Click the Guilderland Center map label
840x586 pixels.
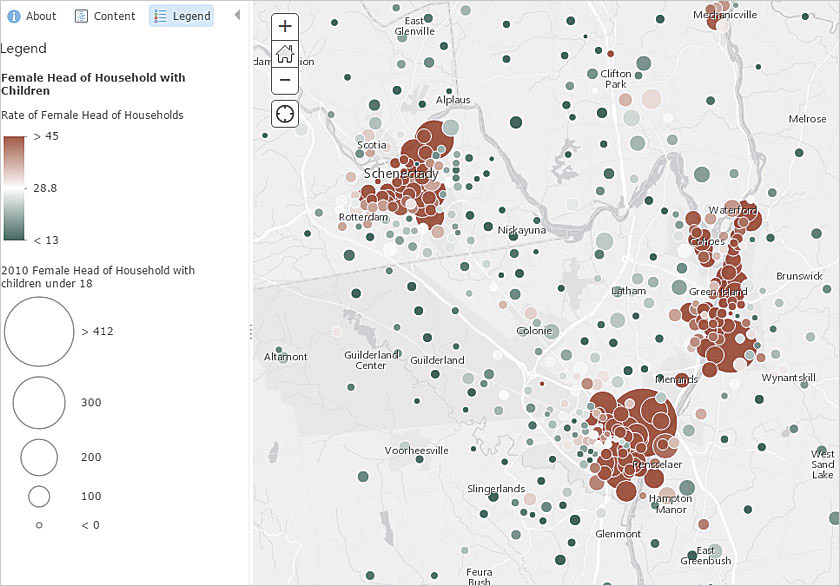tap(371, 360)
